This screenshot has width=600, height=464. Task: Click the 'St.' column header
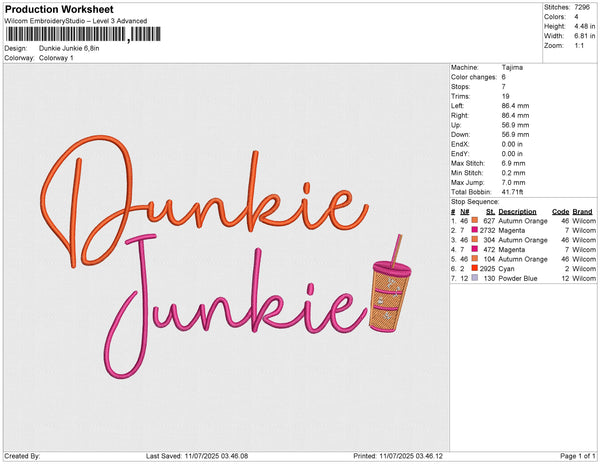click(x=491, y=212)
